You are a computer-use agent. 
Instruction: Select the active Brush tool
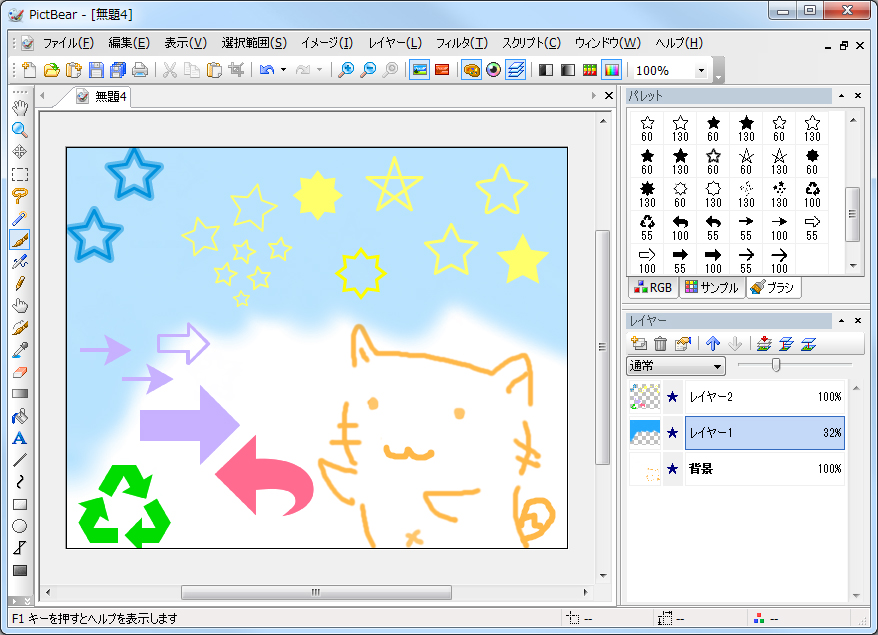point(20,240)
